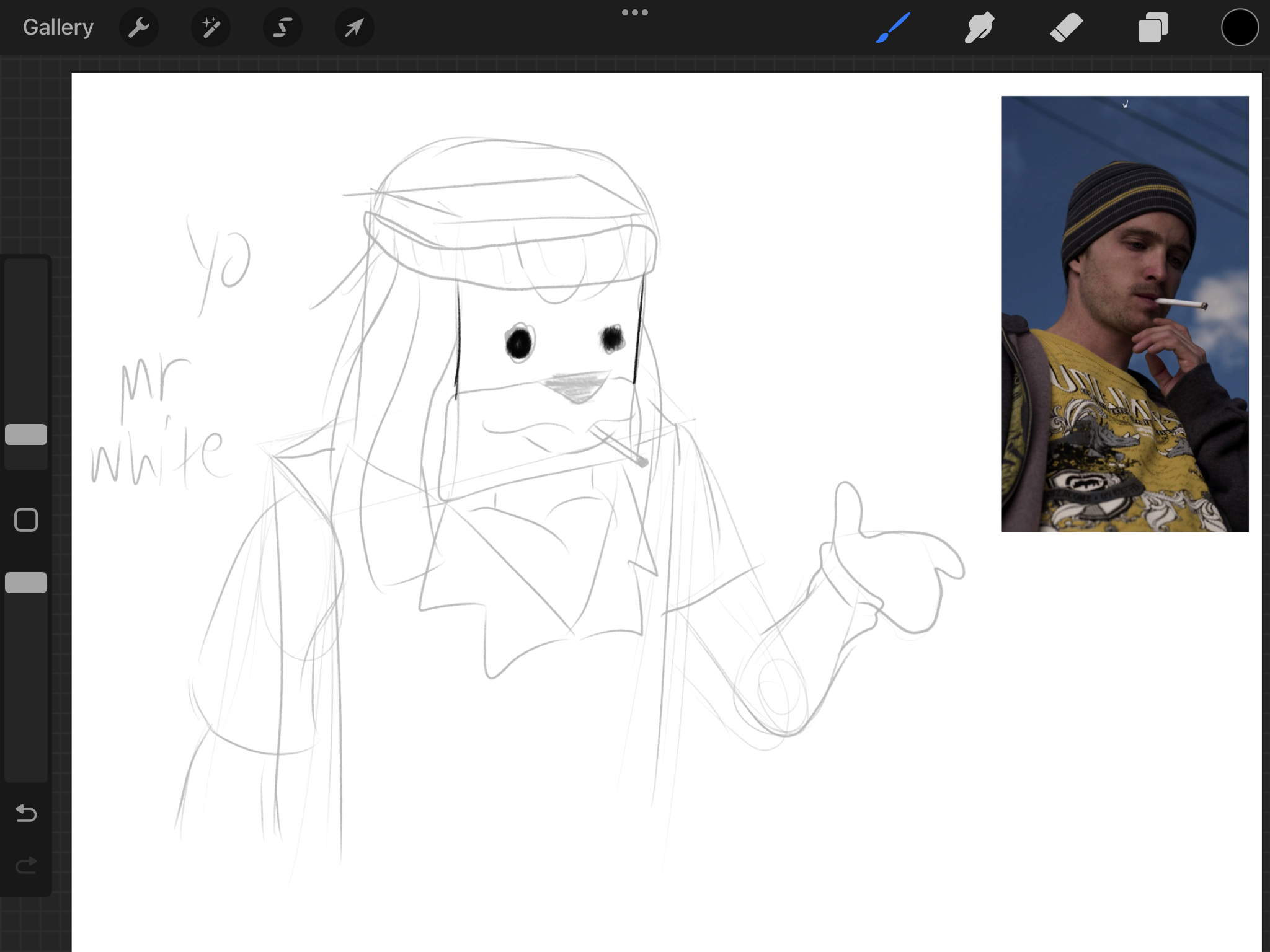Screen dimensions: 1270x952
Task: Open the Adjustments magic wand menu
Action: [x=211, y=27]
